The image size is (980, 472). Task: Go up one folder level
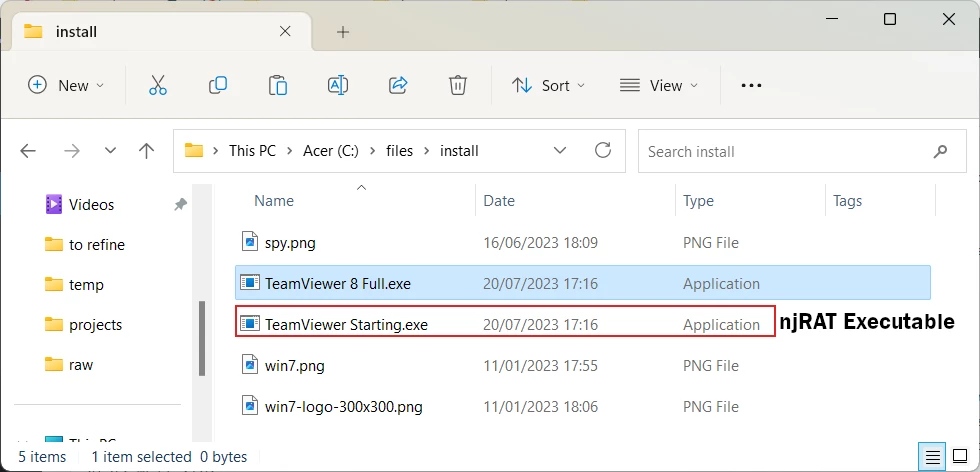[147, 151]
